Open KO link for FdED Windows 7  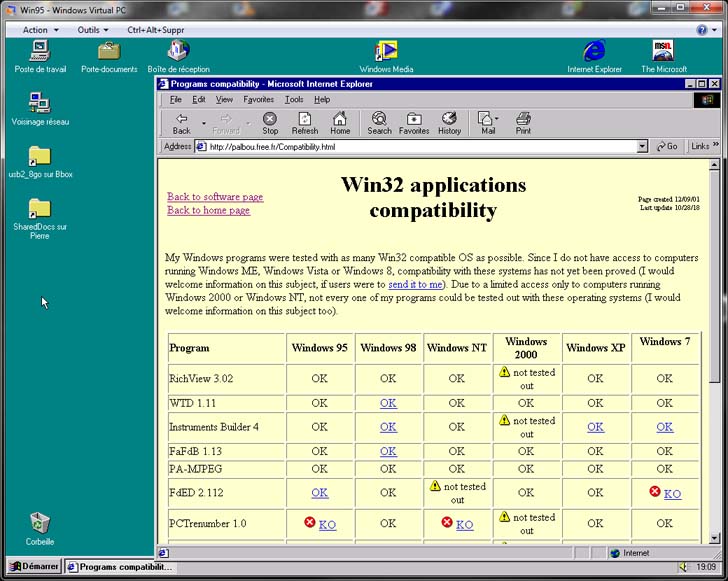pyautogui.click(x=672, y=494)
